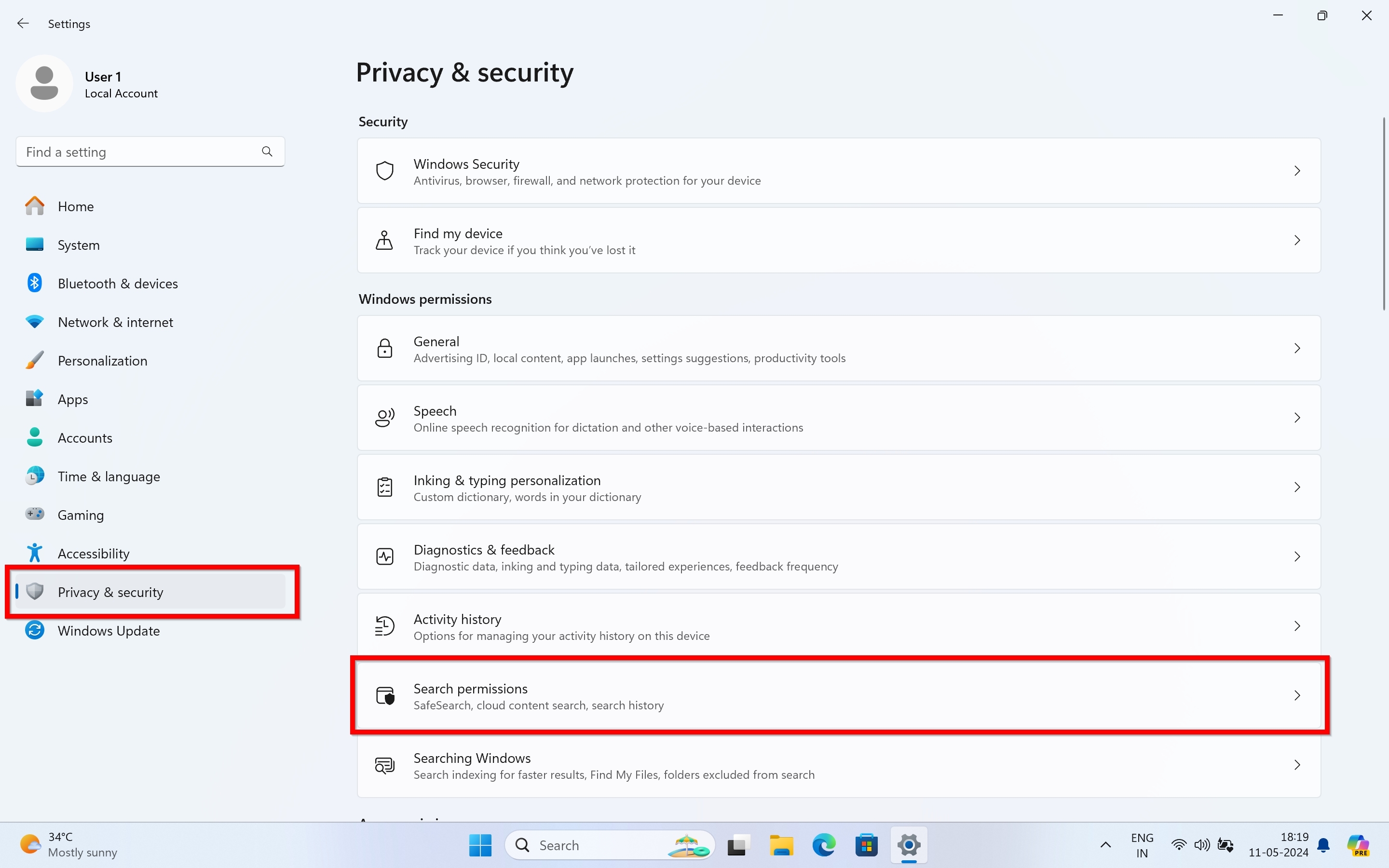The width and height of the screenshot is (1389, 868).
Task: Click the Inking & typing personalization icon
Action: (384, 488)
